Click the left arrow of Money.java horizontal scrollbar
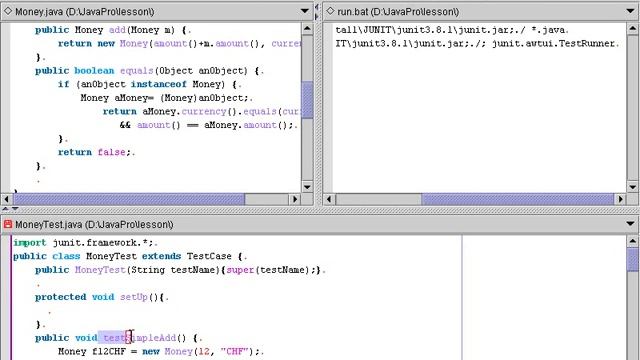 point(6,199)
